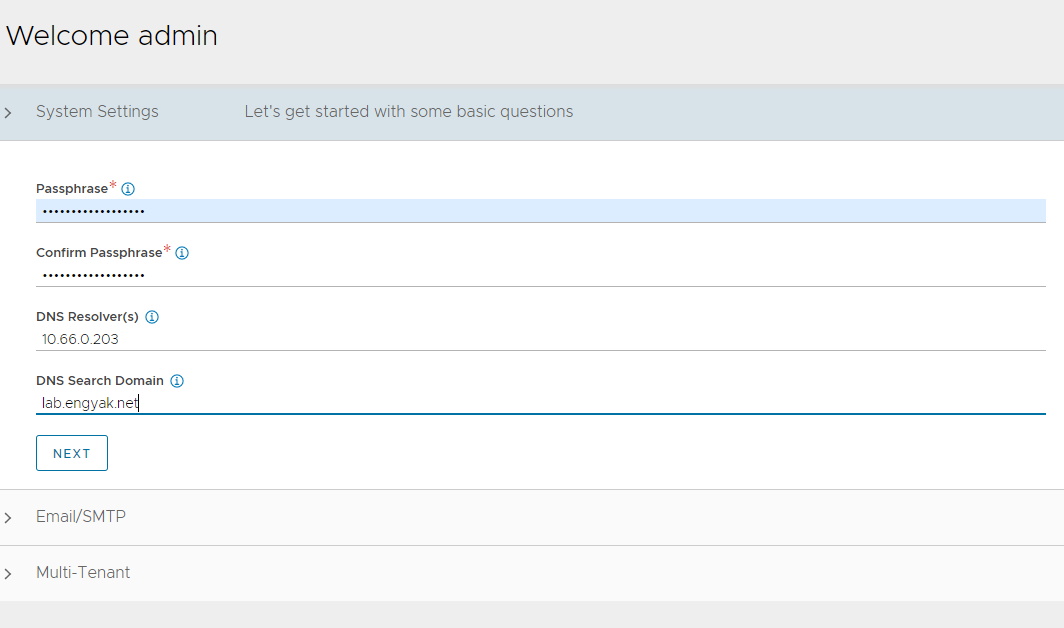The width and height of the screenshot is (1064, 628).
Task: Click the DNS Resolver(s) label
Action: 87,317
